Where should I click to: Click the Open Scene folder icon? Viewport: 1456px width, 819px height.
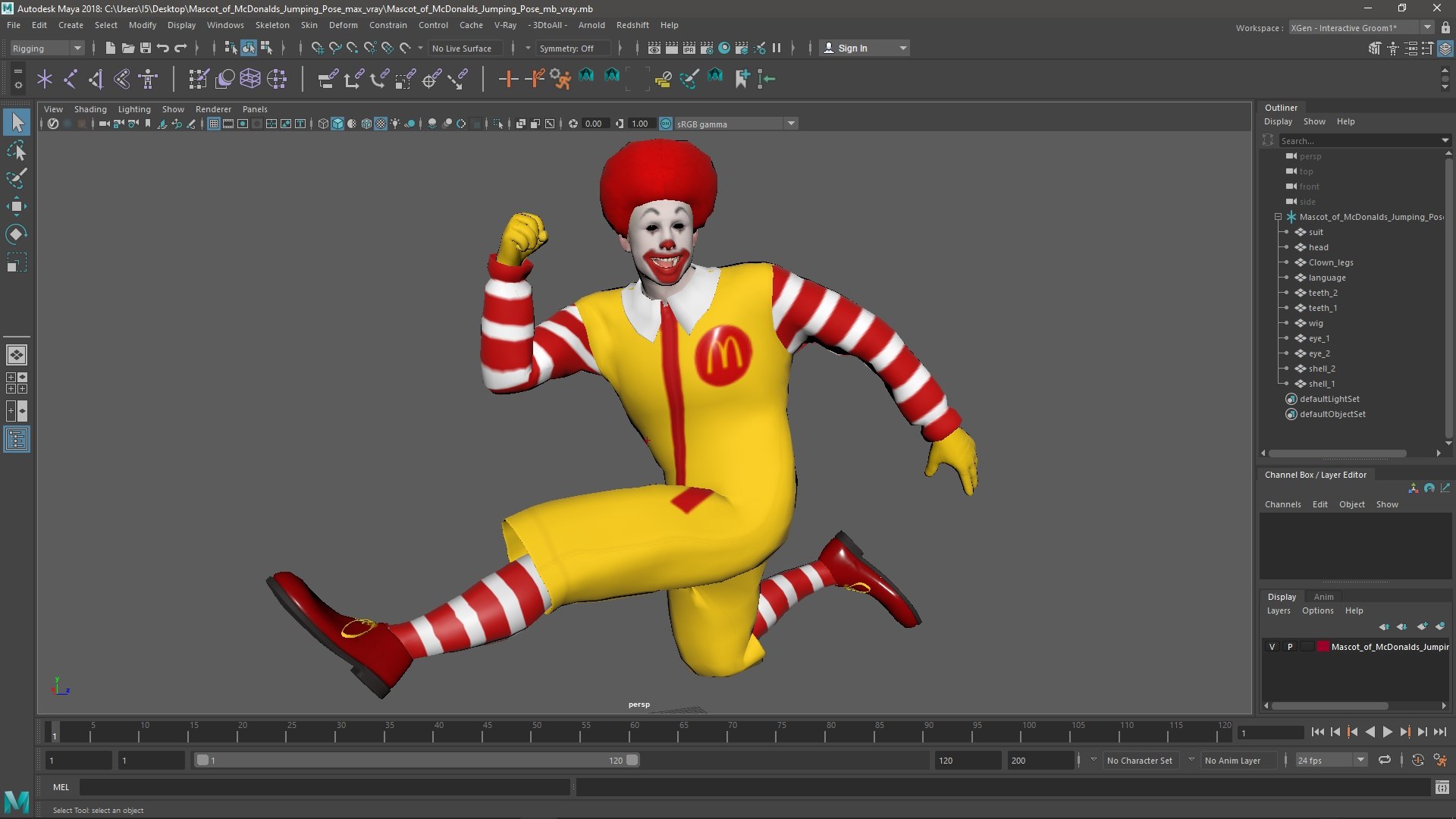coord(127,48)
